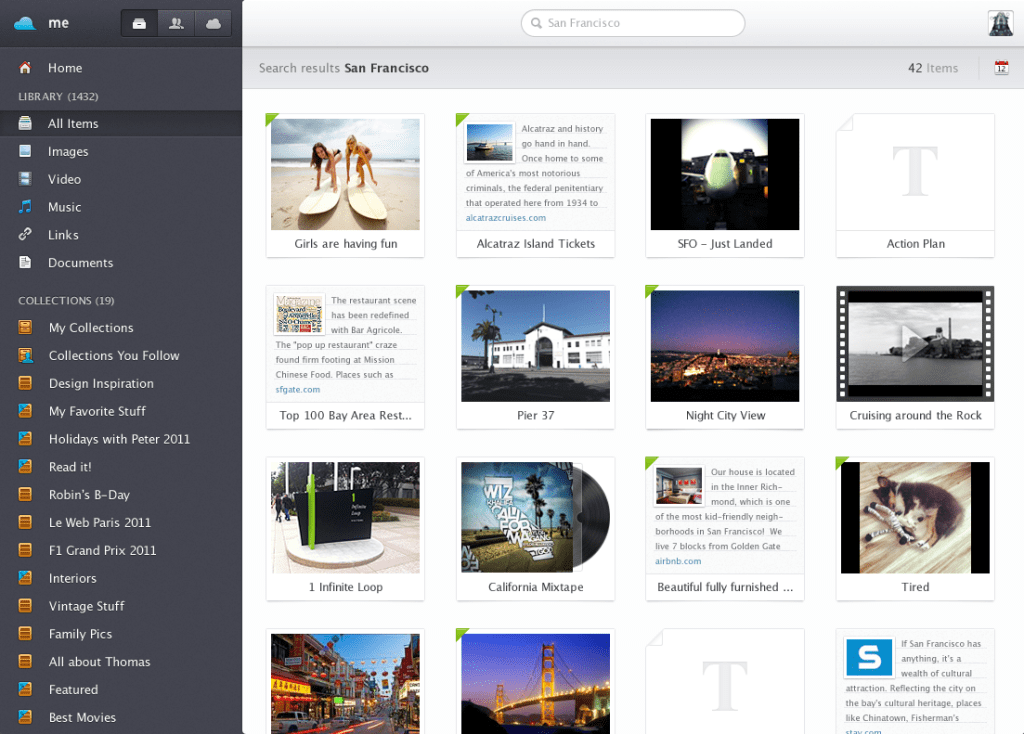Open the airbnb.com link
Viewport: 1024px width, 734px height.
coord(678,562)
